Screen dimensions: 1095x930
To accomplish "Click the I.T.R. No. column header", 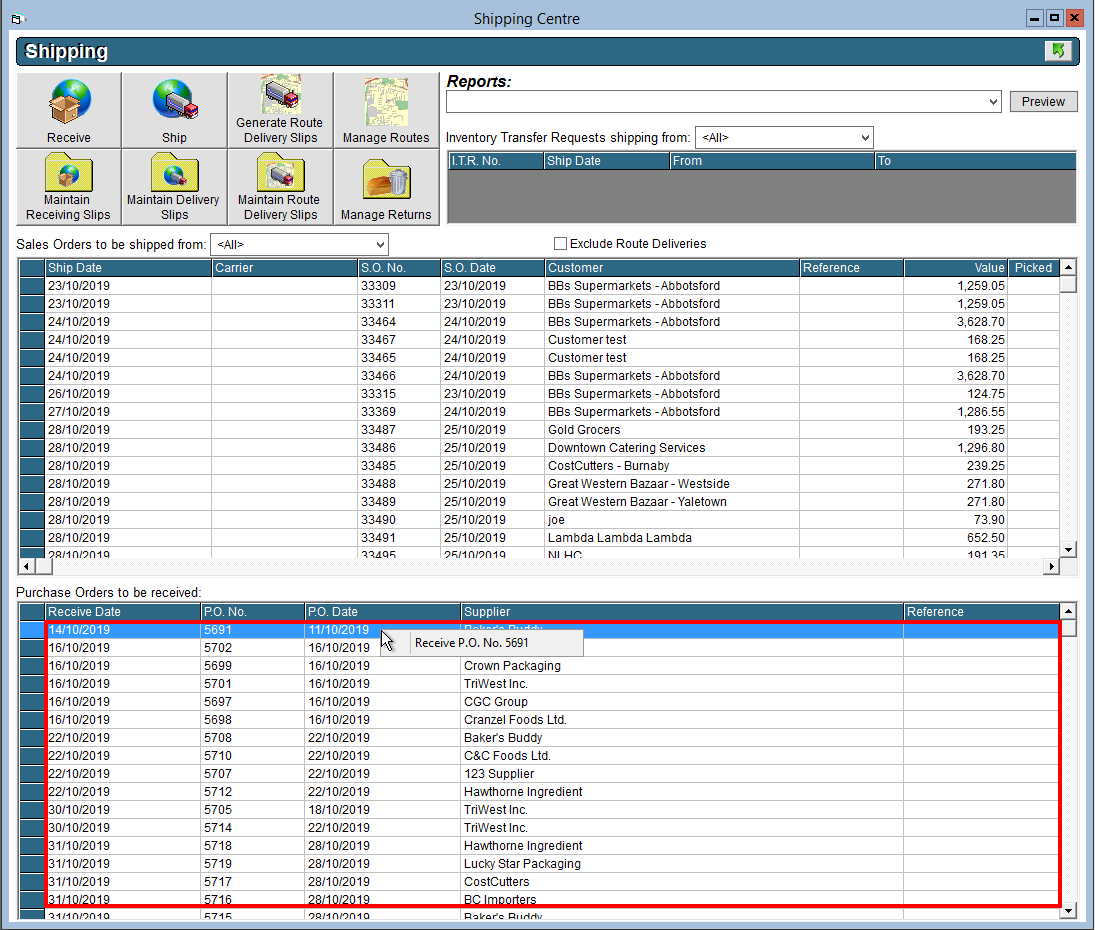I will click(496, 161).
